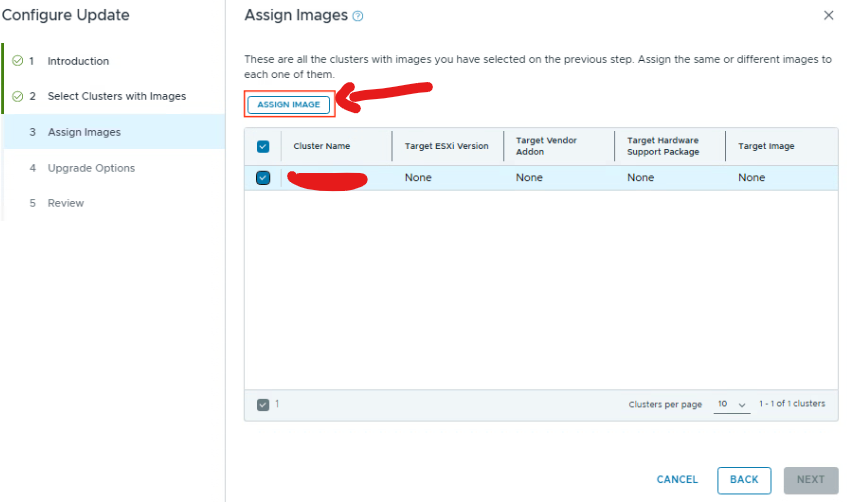Click the help icon beside Assign Images
This screenshot has width=847, height=503.
[358, 16]
